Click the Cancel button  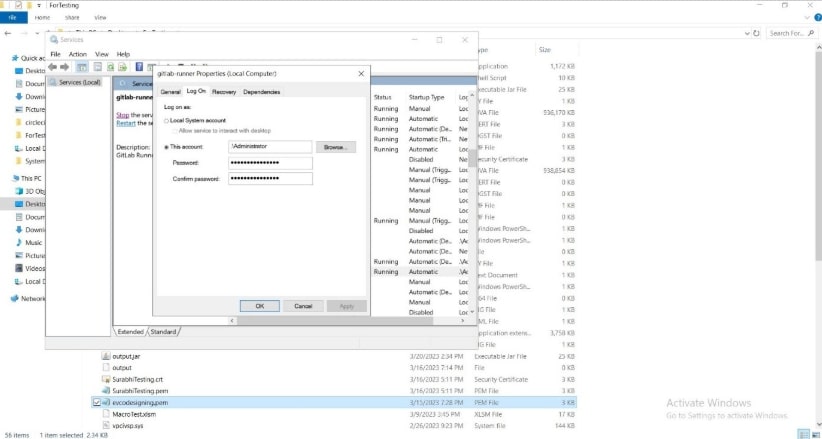click(303, 306)
